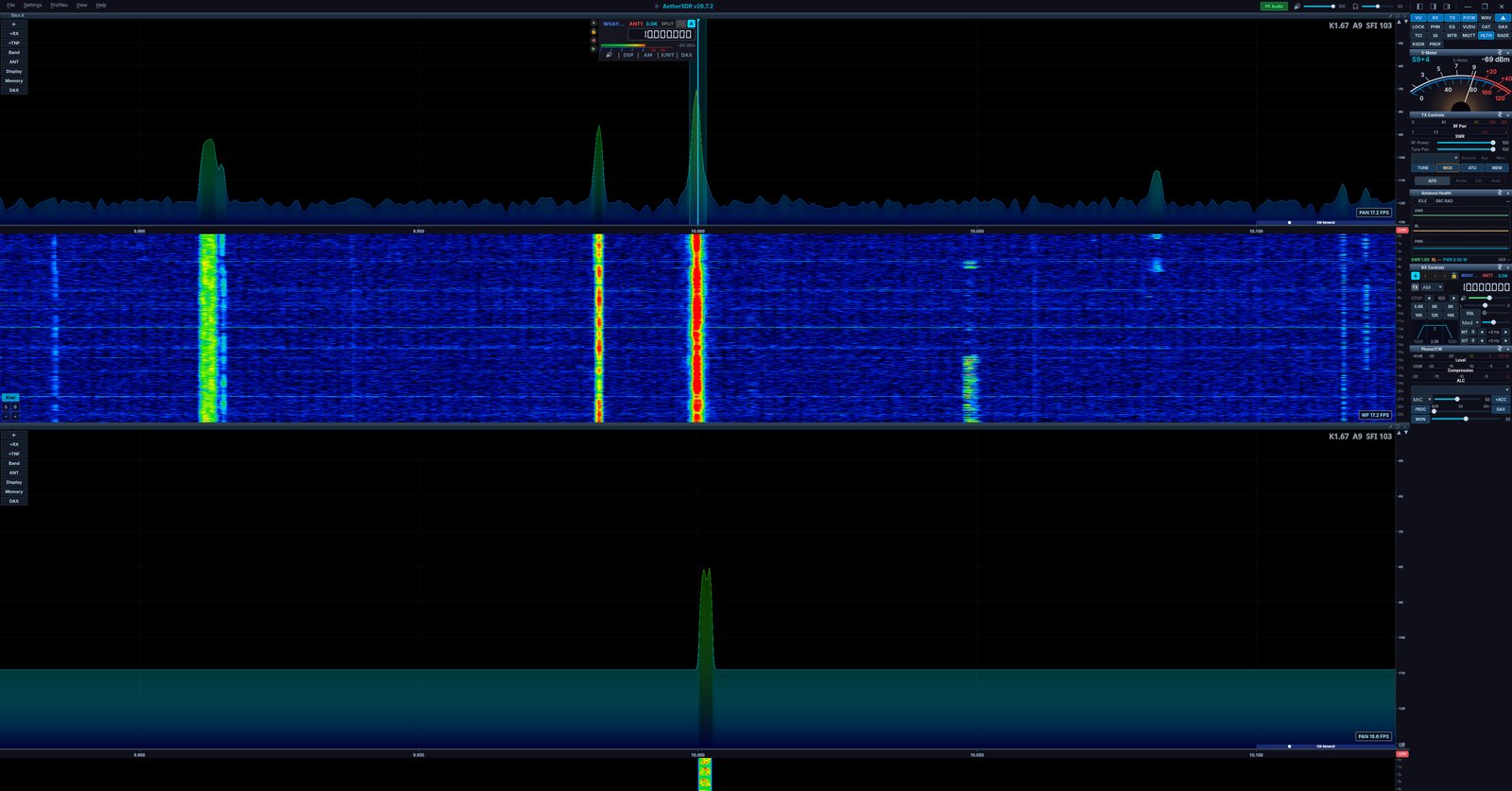Open the MIC source dropdown
This screenshot has height=791, width=1512.
coord(1421,400)
